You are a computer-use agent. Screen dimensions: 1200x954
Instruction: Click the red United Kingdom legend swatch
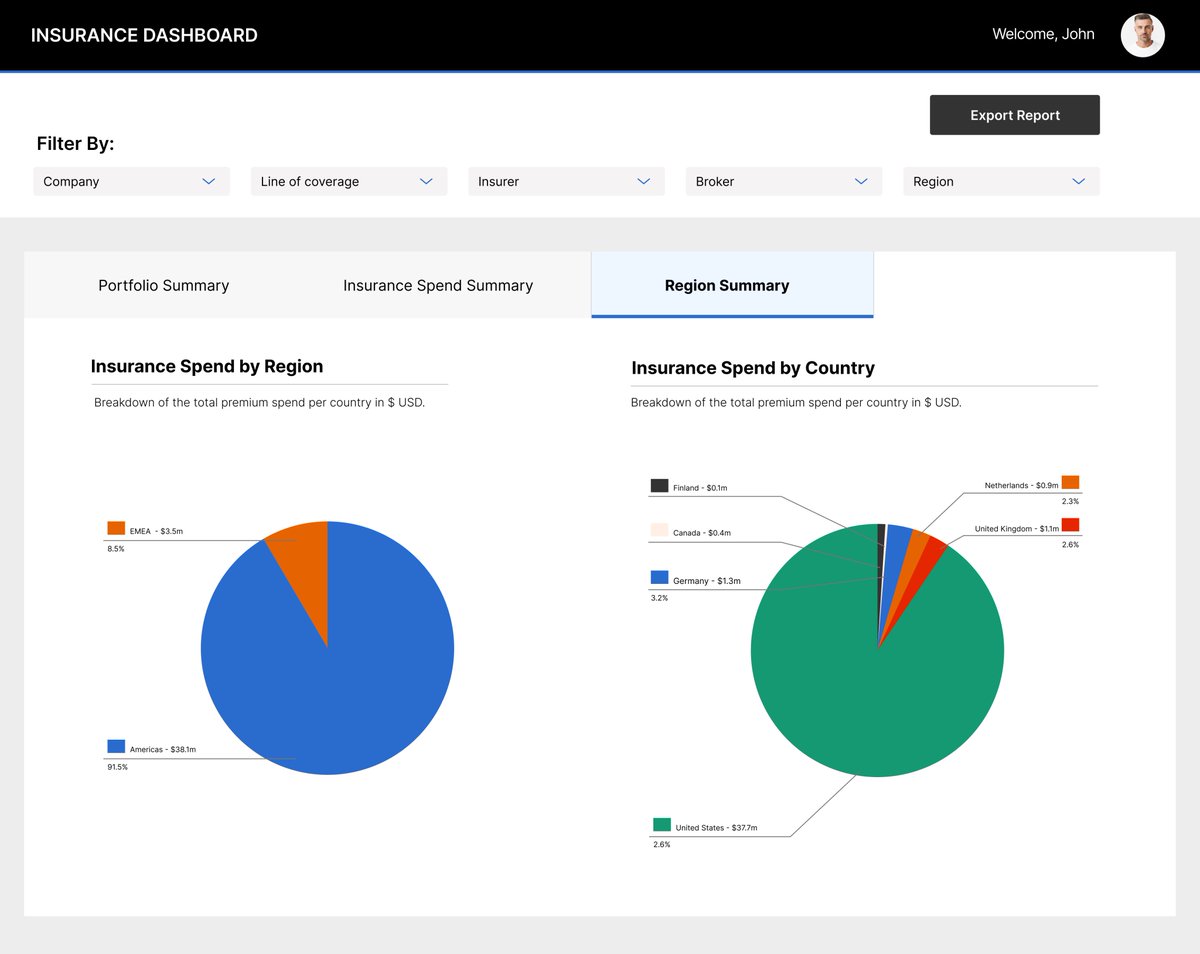(x=1070, y=525)
